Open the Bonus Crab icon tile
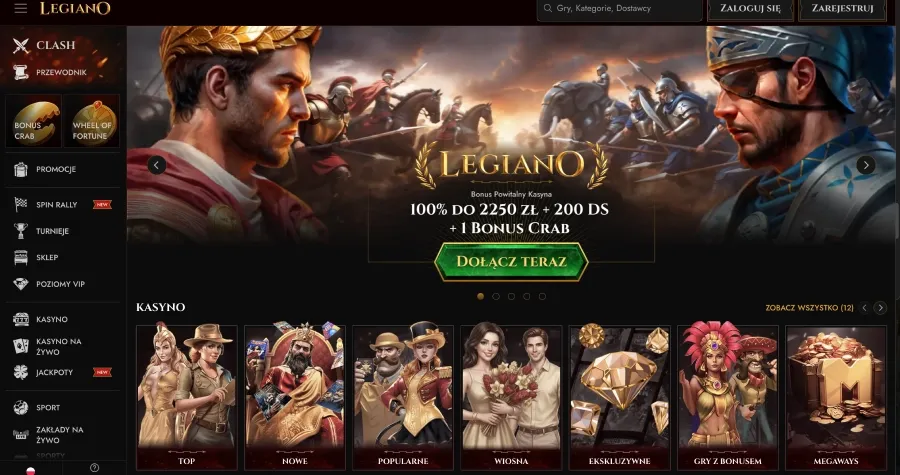This screenshot has width=900, height=475. coord(34,122)
